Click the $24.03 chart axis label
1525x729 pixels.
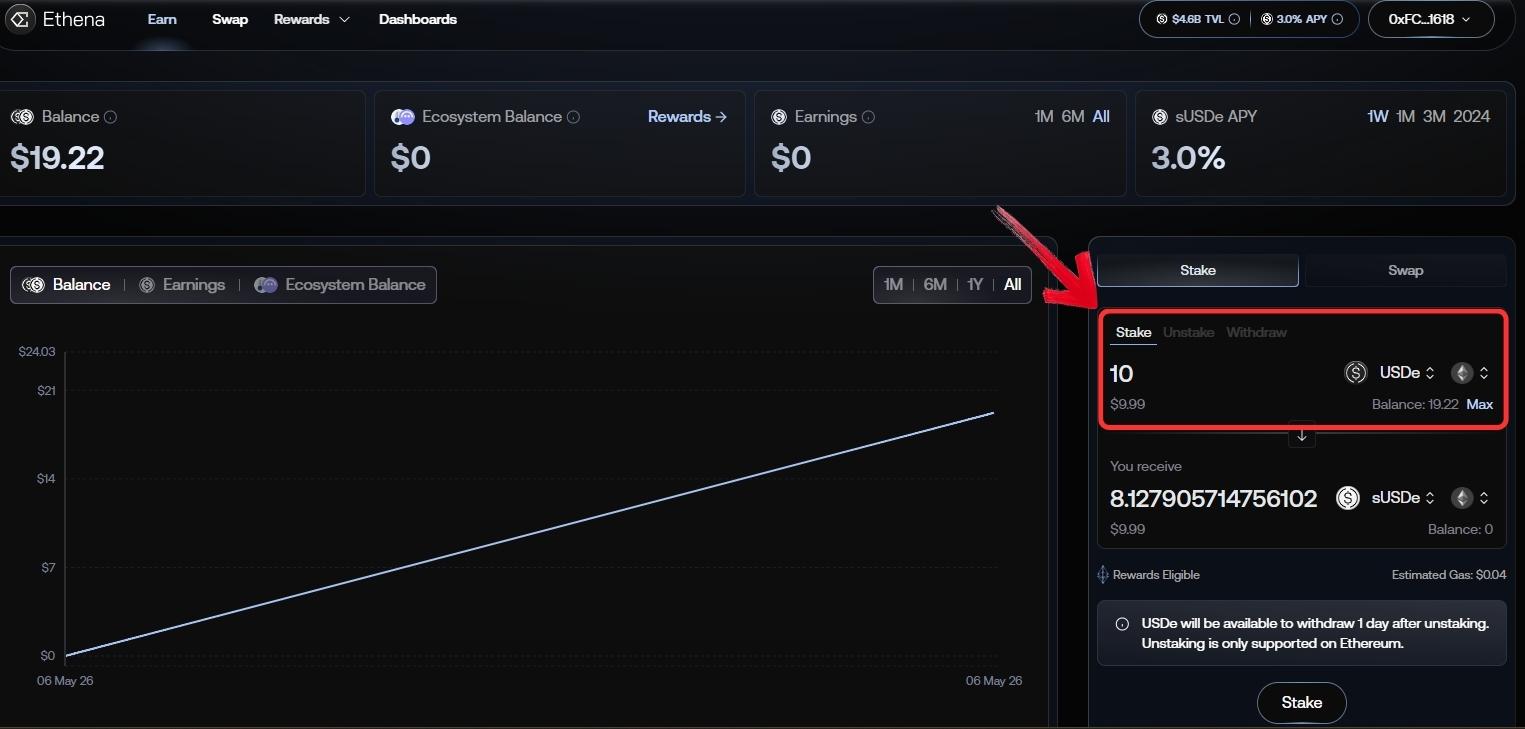[x=37, y=352]
